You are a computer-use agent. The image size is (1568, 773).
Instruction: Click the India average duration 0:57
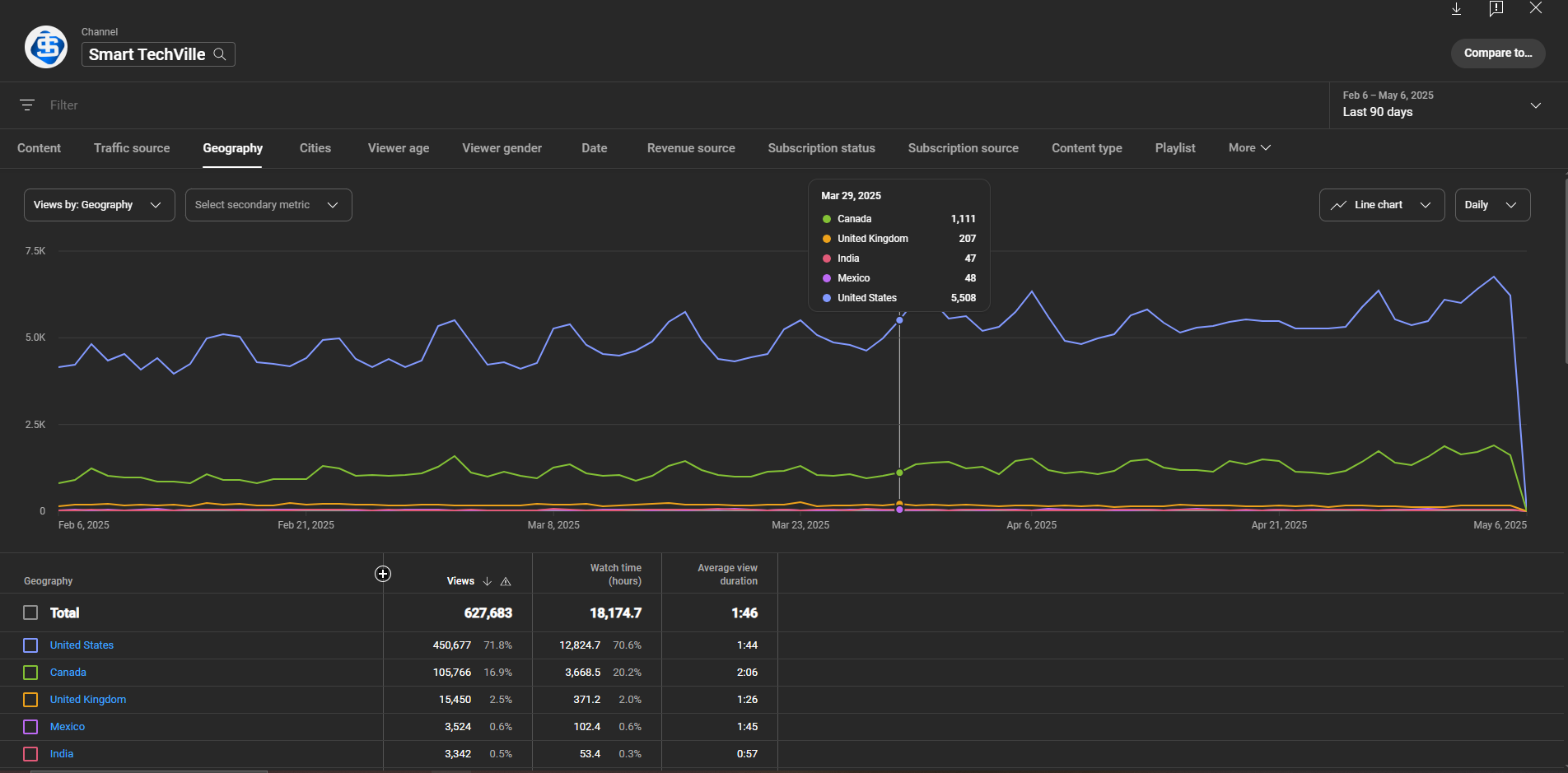pos(747,754)
